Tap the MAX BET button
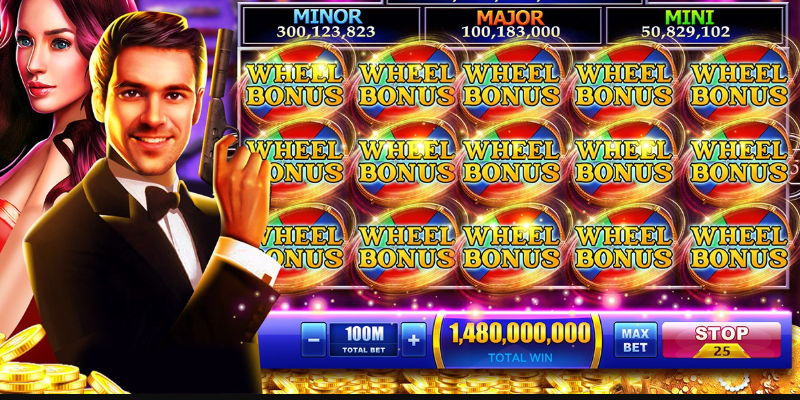The height and width of the screenshot is (400, 800). point(635,340)
